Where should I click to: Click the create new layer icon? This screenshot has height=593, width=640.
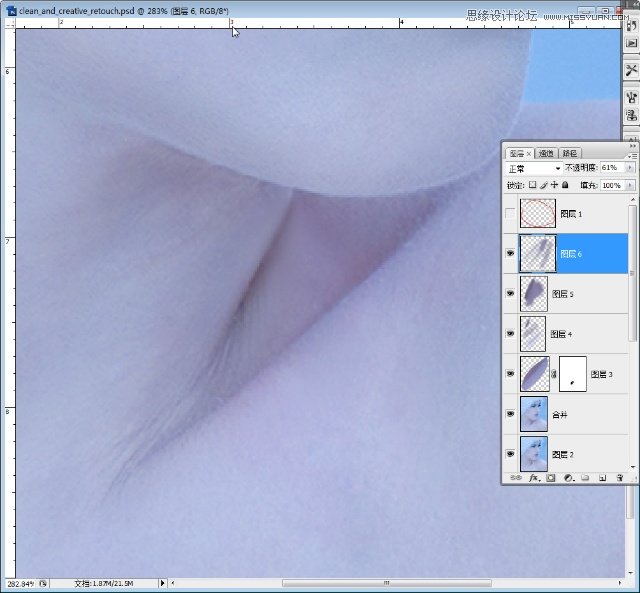tap(602, 478)
